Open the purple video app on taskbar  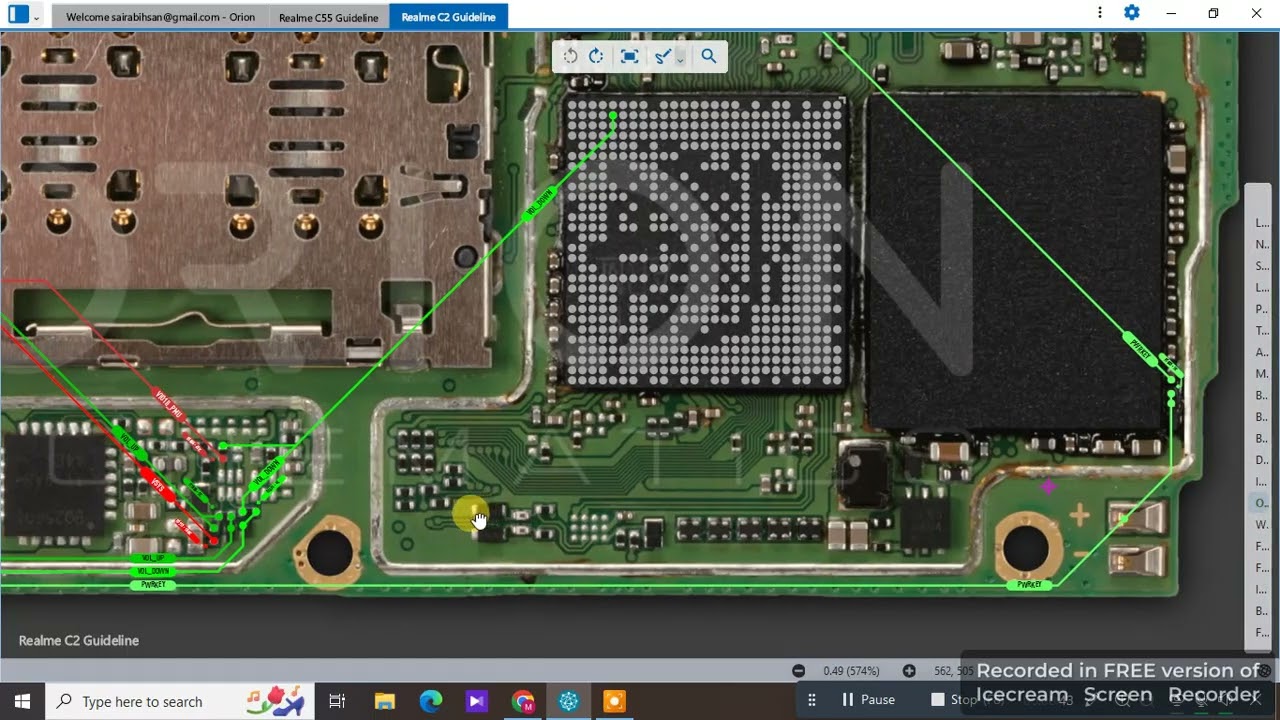[x=476, y=701]
